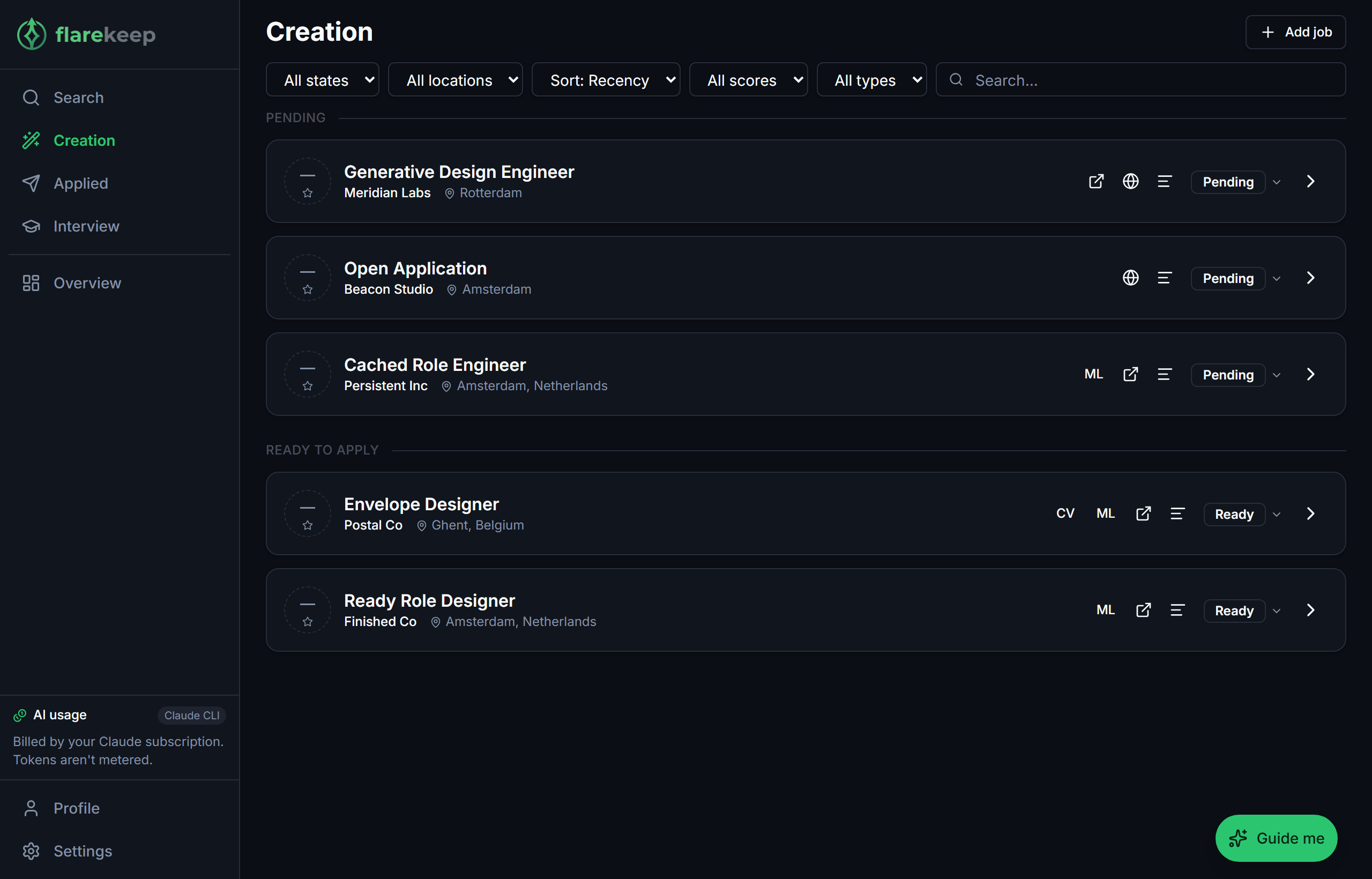Open details chevron for Cached Role Engineer

(x=1310, y=375)
